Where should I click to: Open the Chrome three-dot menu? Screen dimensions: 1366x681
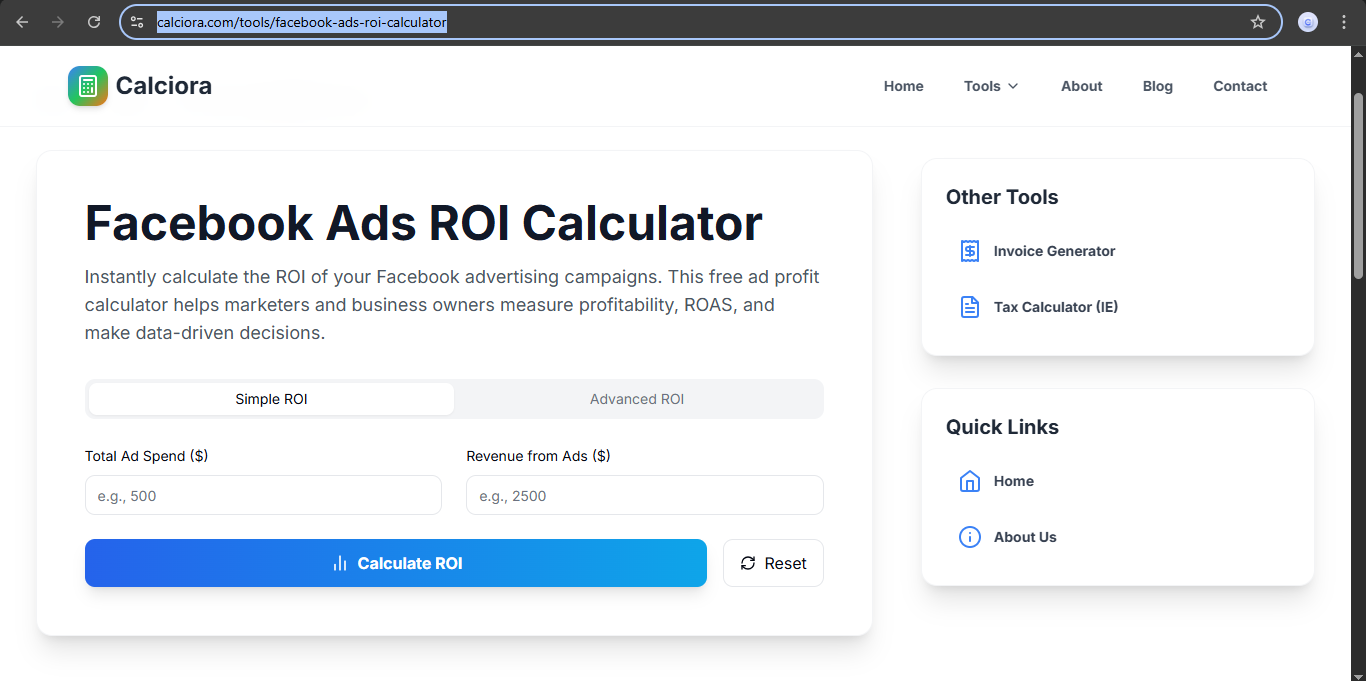click(x=1344, y=21)
